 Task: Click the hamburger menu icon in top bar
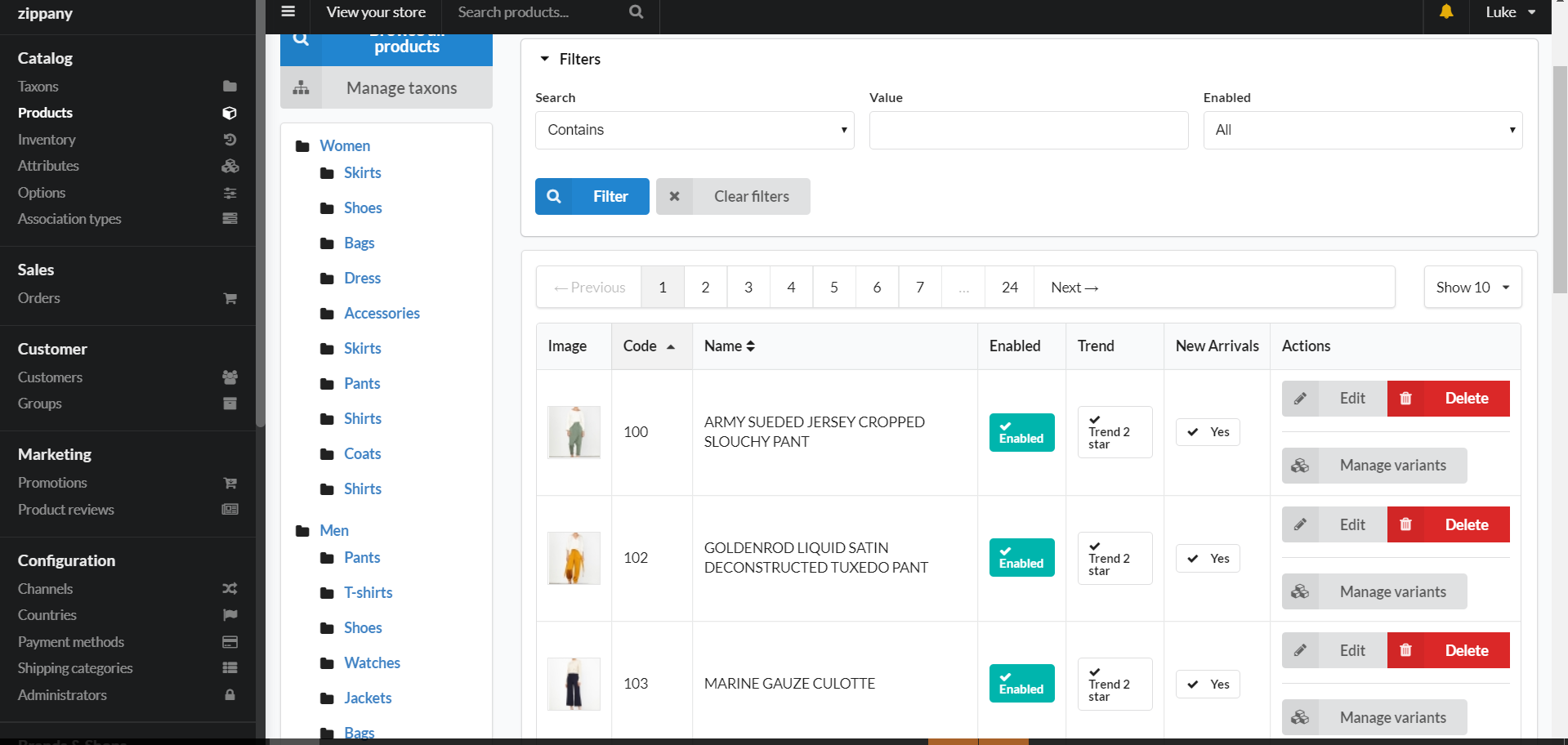(x=288, y=11)
